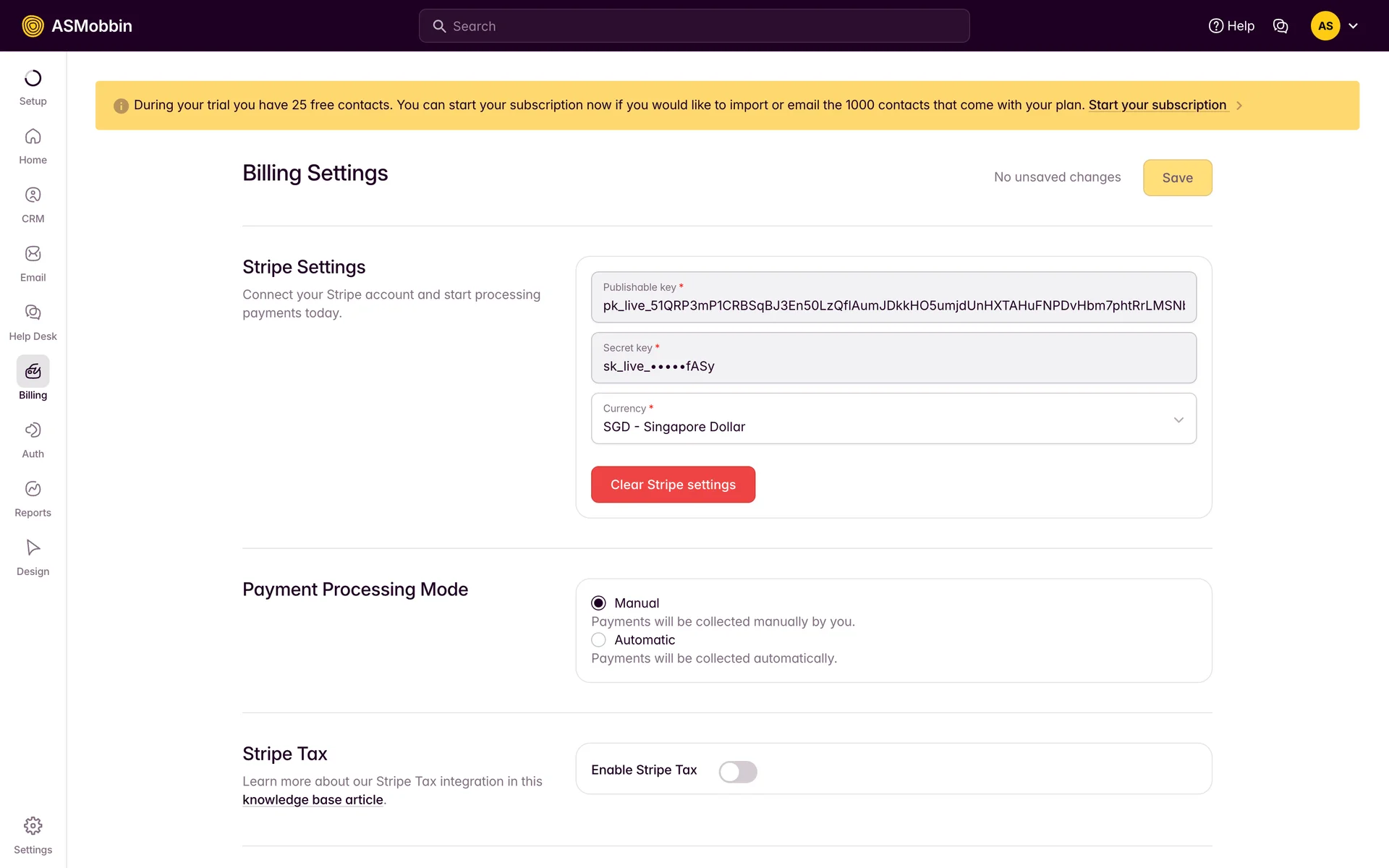Select the Automatic payment mode
Image resolution: width=1389 pixels, height=868 pixels.
pyautogui.click(x=598, y=640)
